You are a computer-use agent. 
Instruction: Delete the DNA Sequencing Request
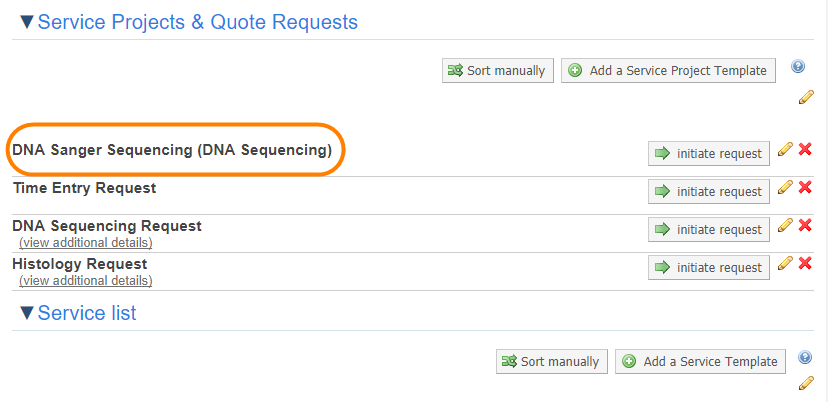click(x=805, y=225)
